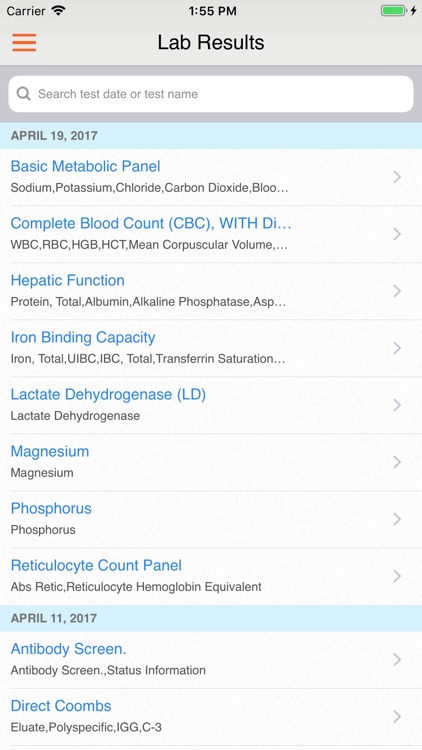Click the April 11, 2017 section header

click(x=211, y=618)
